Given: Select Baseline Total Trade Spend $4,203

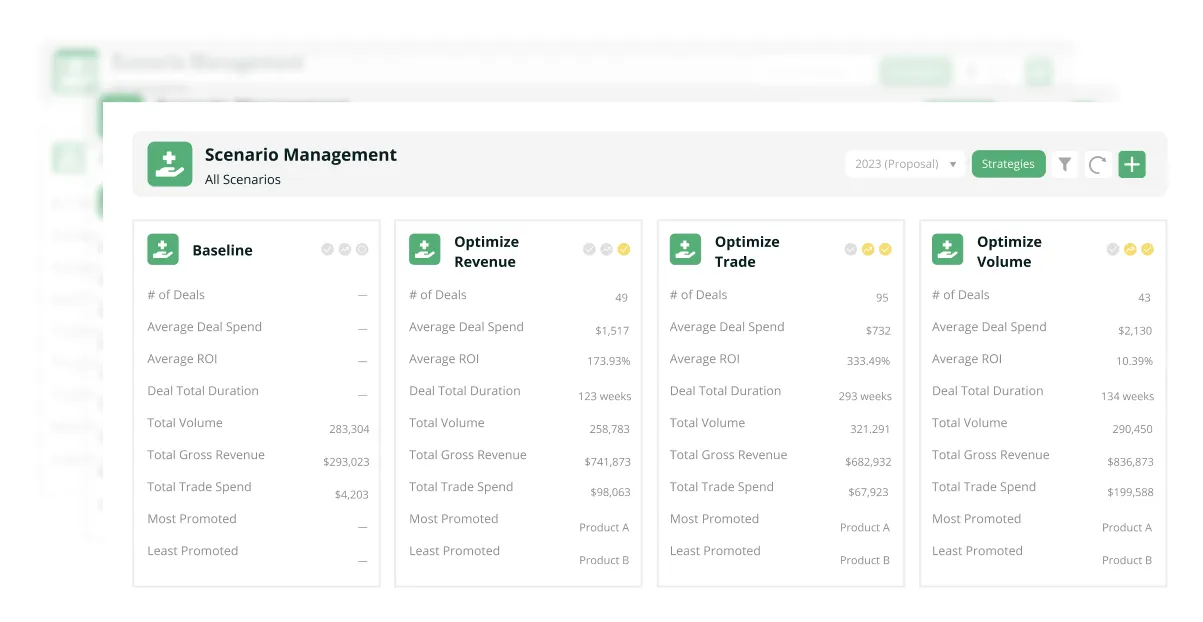Looking at the screenshot, I should (352, 494).
